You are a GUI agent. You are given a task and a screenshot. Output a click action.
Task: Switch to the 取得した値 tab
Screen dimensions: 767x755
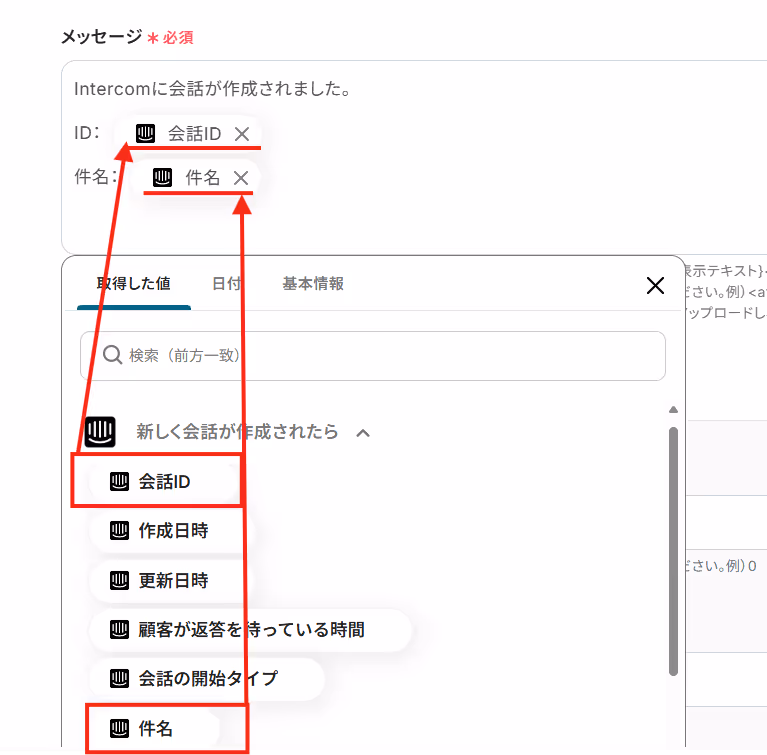pyautogui.click(x=134, y=283)
